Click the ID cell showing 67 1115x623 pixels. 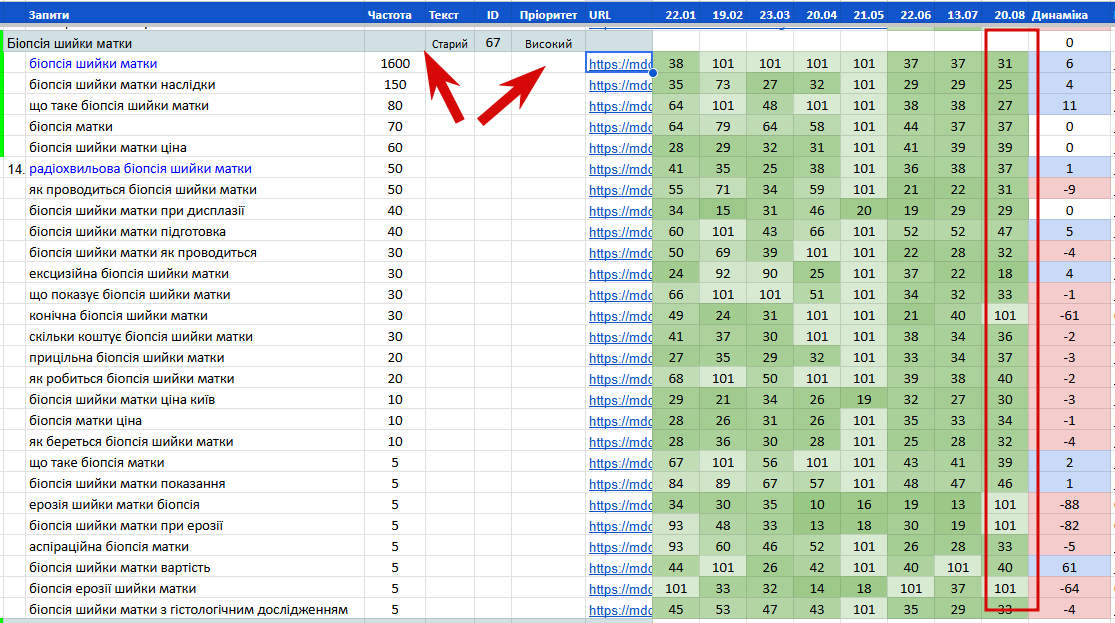click(x=493, y=43)
